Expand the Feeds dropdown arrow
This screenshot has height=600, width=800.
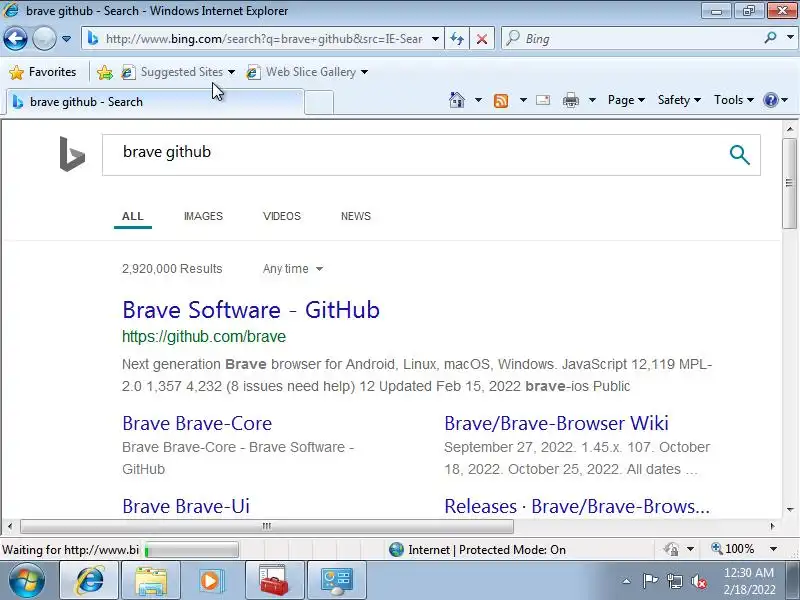tap(523, 100)
